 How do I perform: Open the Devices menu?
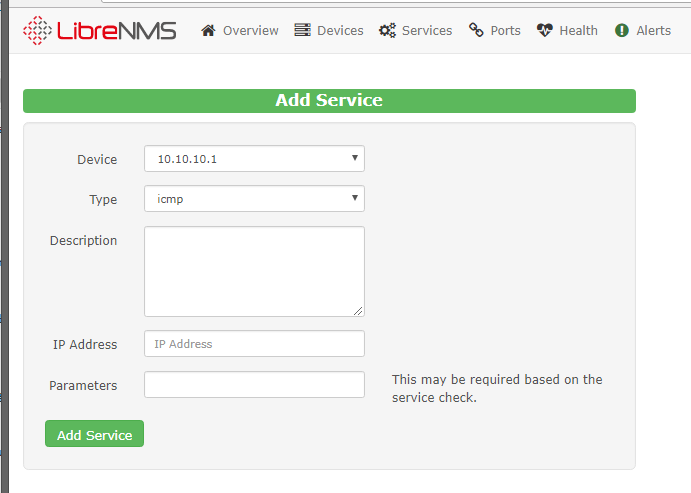click(340, 30)
